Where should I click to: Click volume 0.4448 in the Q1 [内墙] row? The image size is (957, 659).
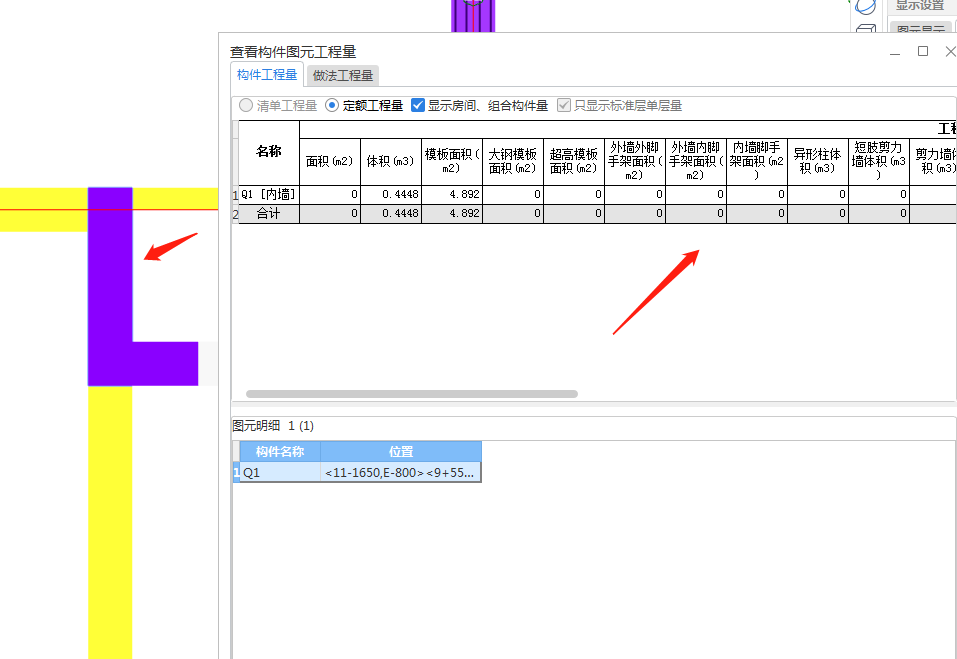pos(391,195)
